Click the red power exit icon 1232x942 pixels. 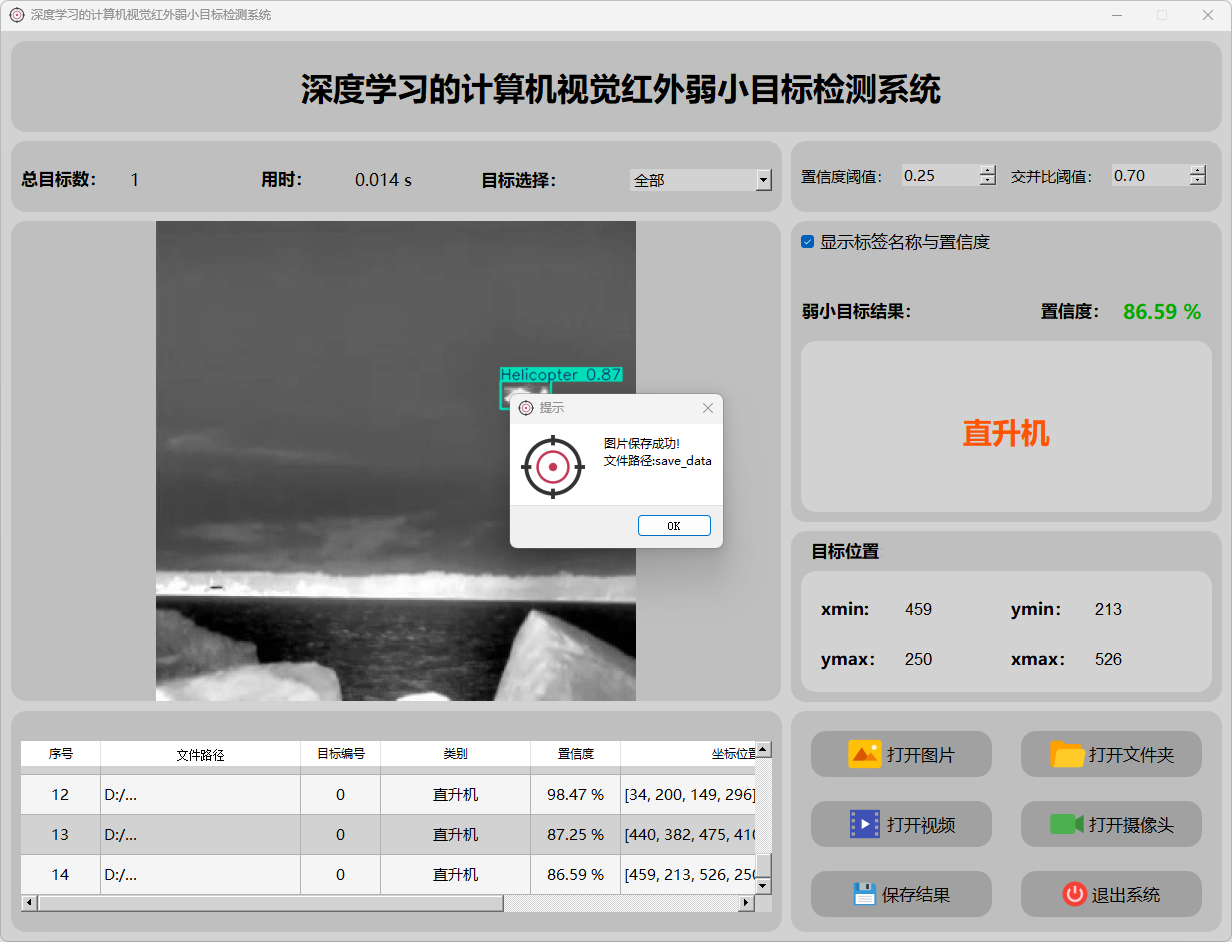pos(1075,894)
